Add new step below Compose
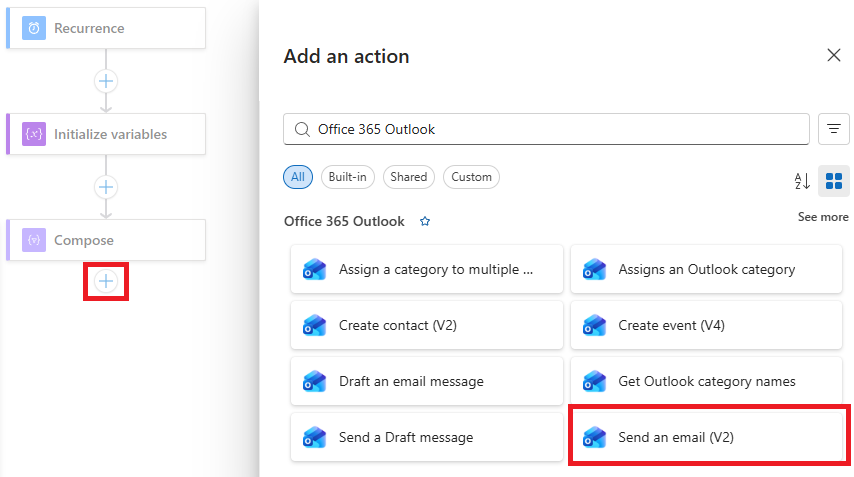This screenshot has width=854, height=477. [x=106, y=282]
